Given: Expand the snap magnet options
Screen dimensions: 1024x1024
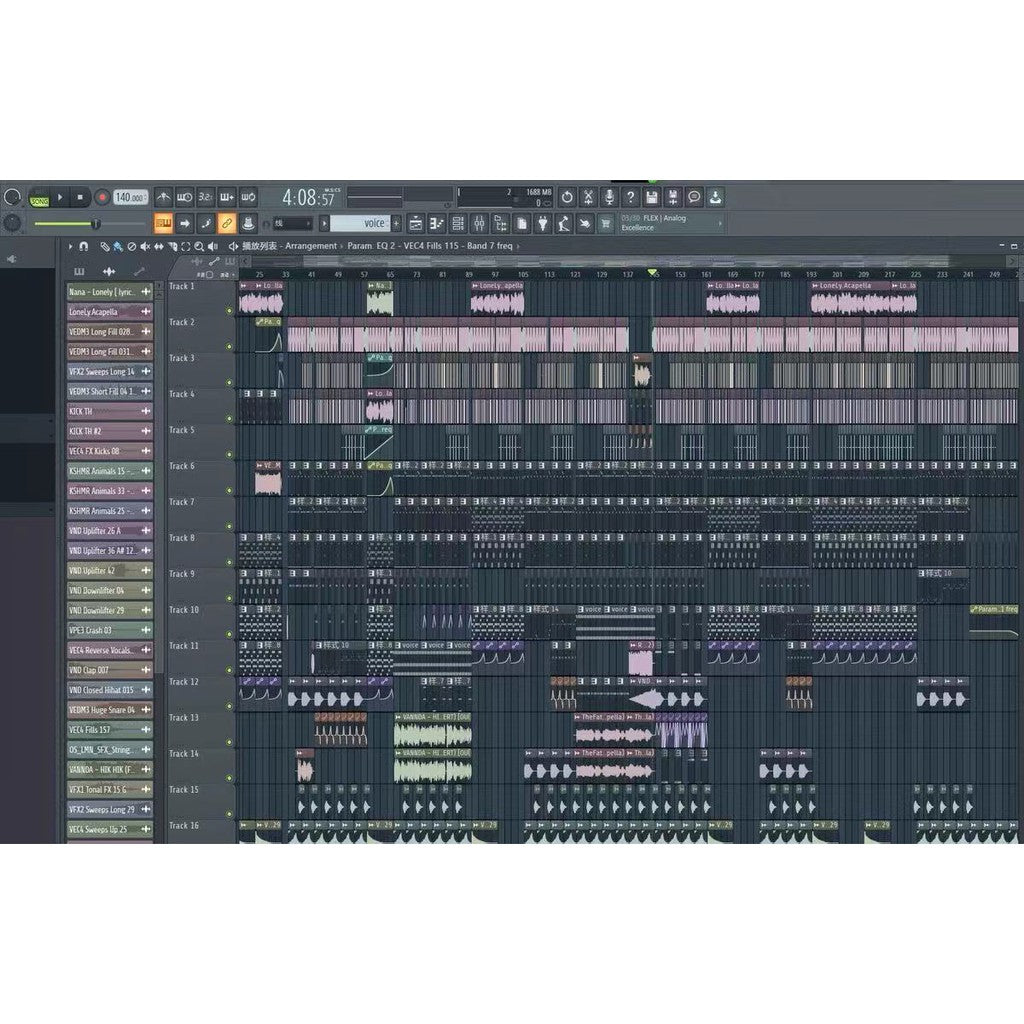Looking at the screenshot, I should coord(86,247).
